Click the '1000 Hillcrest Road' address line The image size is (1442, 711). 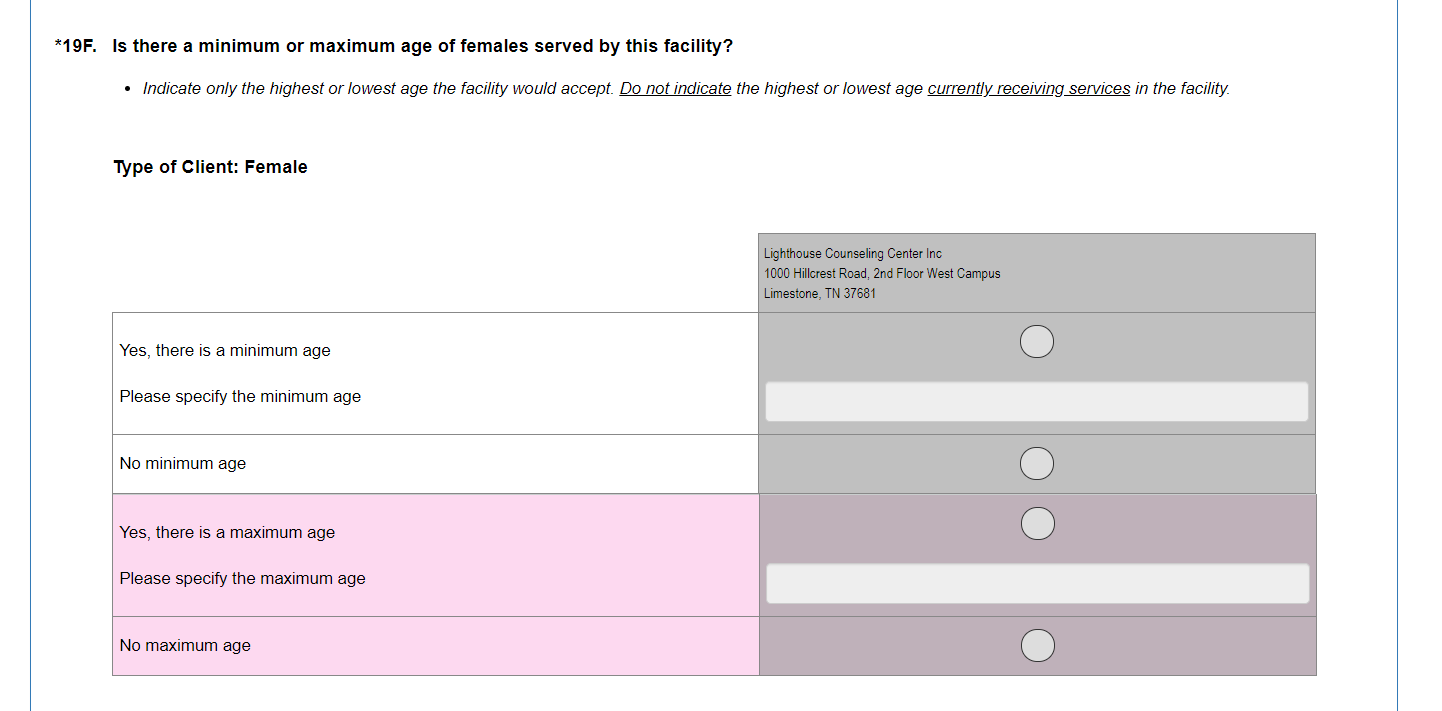point(881,274)
